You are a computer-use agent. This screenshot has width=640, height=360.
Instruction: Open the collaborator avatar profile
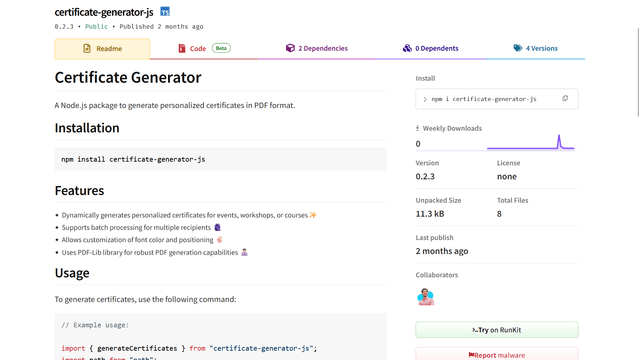[425, 297]
